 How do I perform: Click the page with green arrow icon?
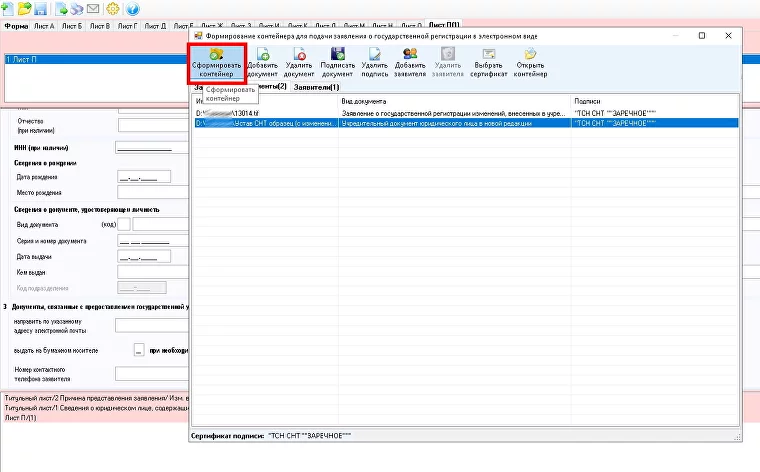(x=61, y=9)
